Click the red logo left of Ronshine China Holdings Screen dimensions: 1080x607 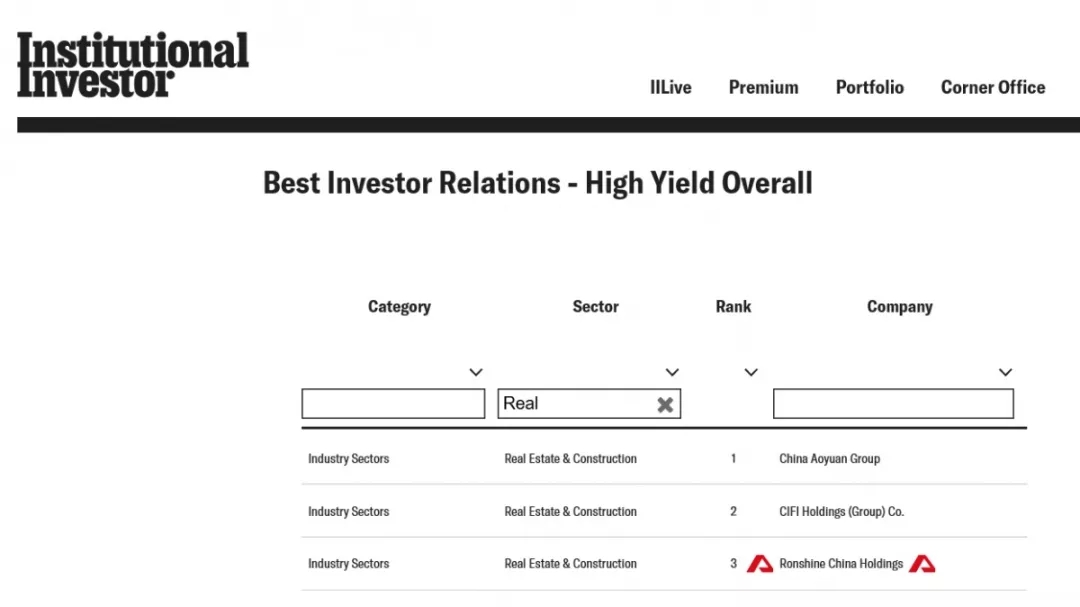click(x=760, y=564)
